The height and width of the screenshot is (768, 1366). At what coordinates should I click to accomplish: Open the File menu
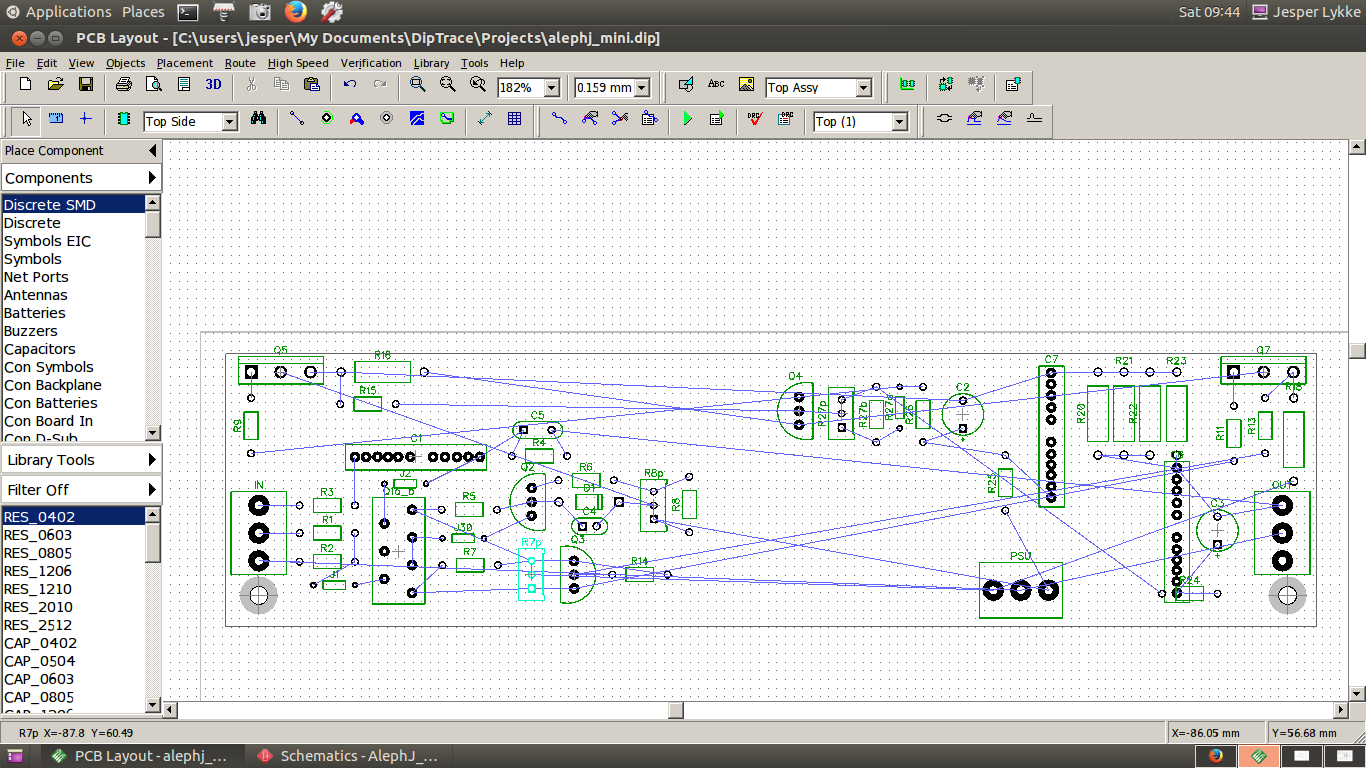coord(15,63)
